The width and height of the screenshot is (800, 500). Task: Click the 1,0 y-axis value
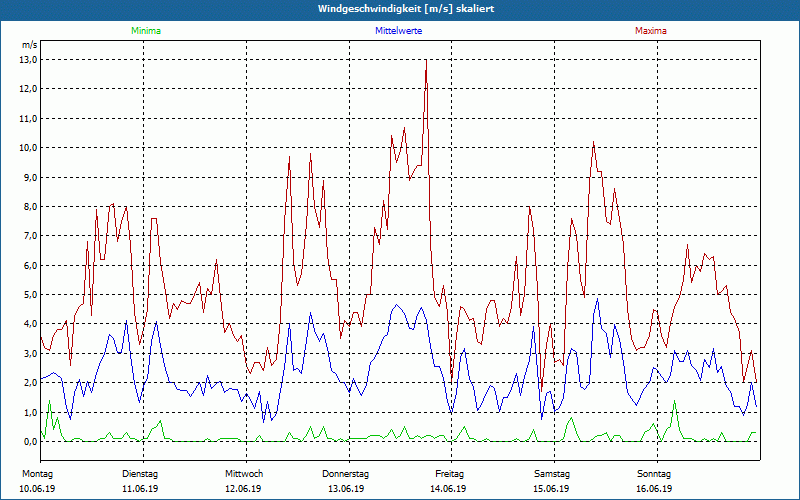(x=31, y=412)
